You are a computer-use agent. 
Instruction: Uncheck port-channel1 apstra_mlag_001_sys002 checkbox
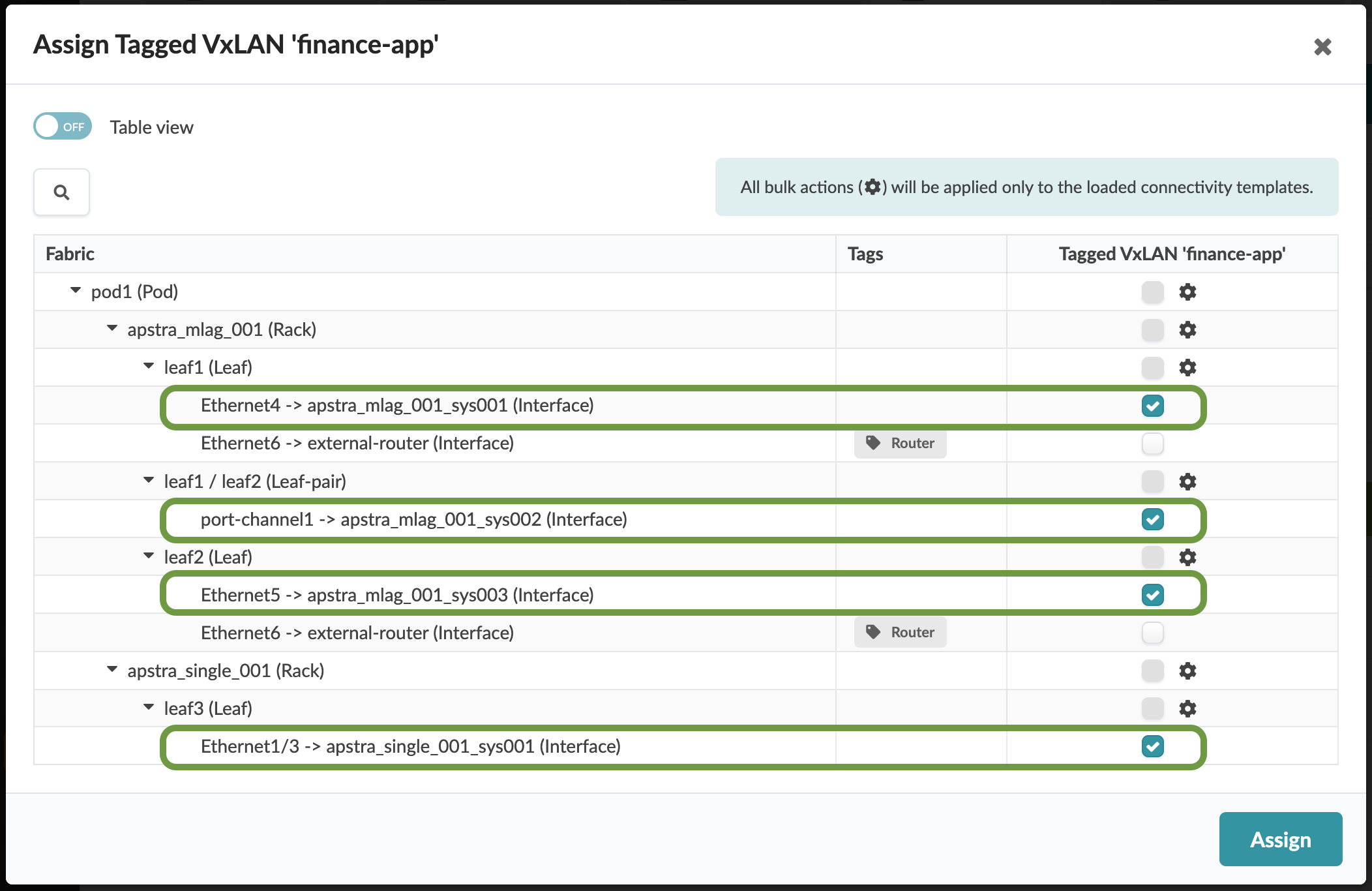pos(1152,519)
